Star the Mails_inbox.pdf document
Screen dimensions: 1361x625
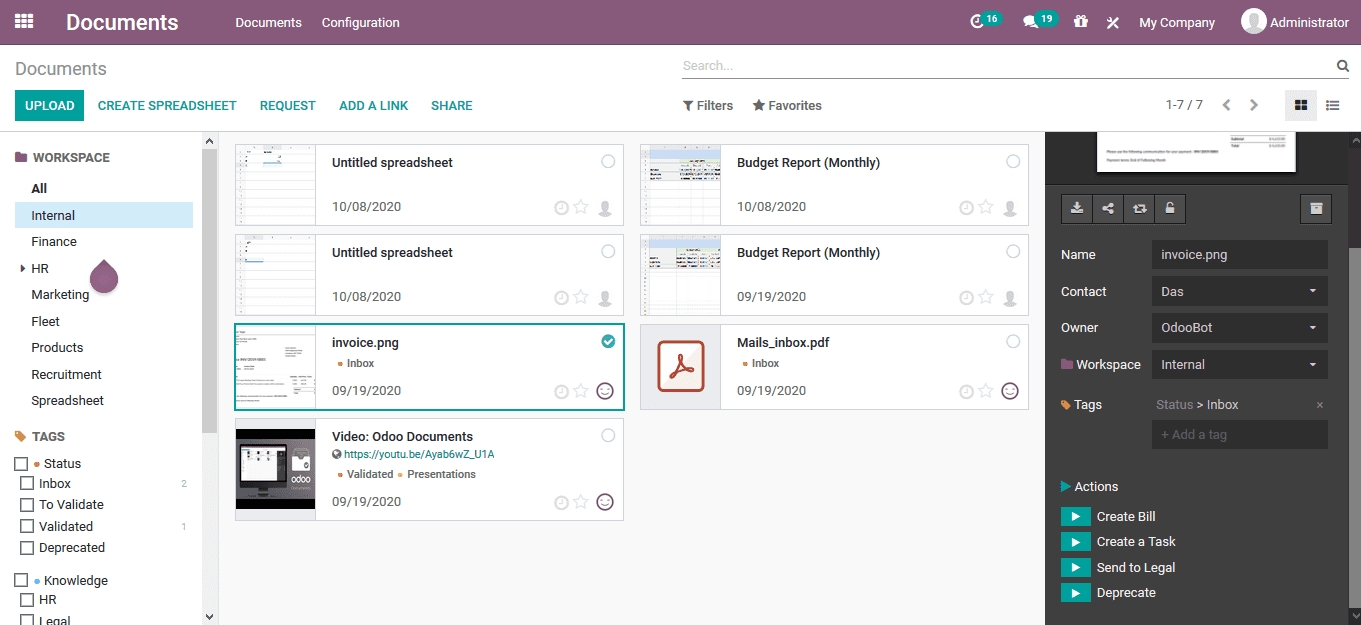click(986, 391)
